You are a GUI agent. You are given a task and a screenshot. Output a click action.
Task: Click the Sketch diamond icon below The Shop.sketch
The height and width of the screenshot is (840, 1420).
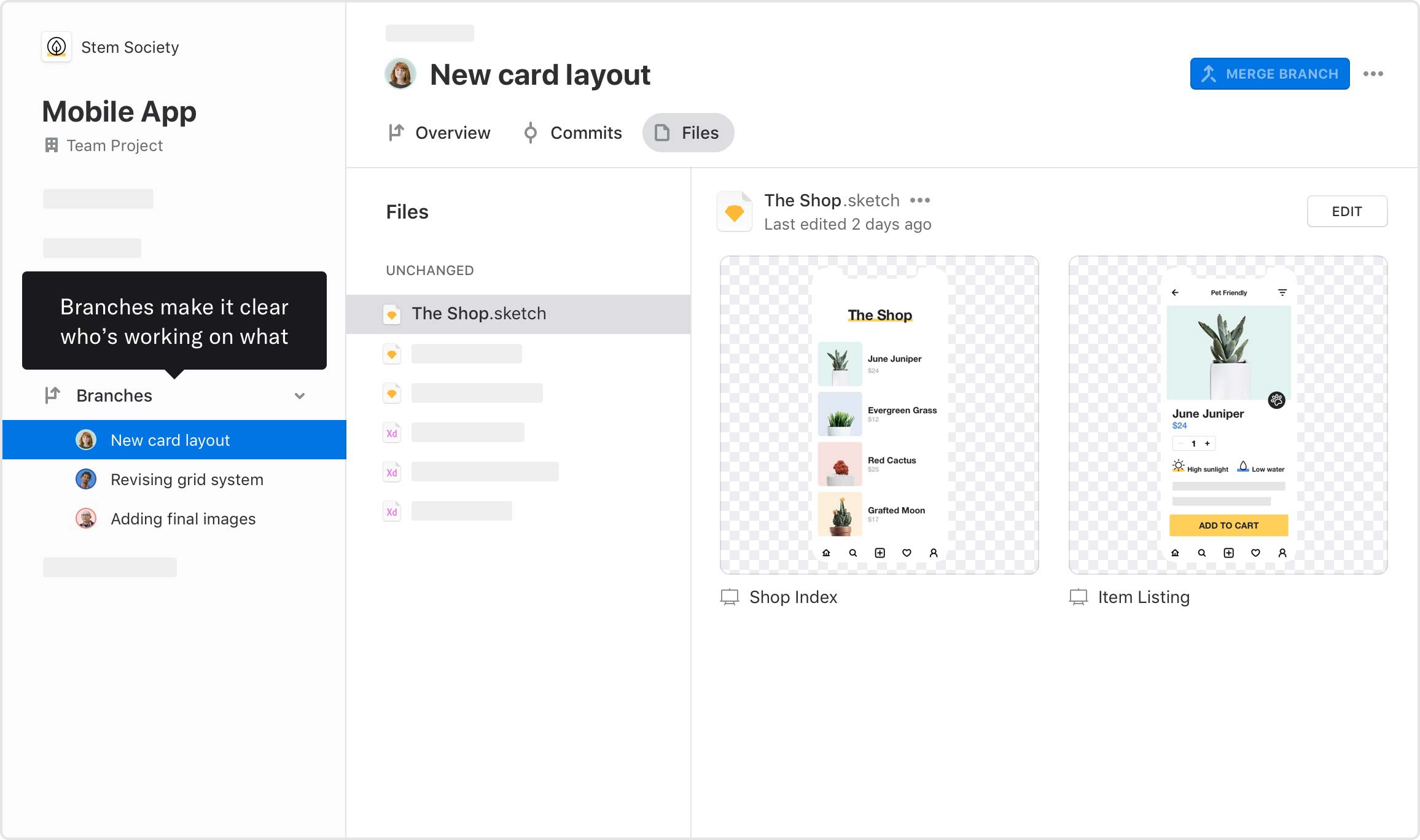point(392,354)
